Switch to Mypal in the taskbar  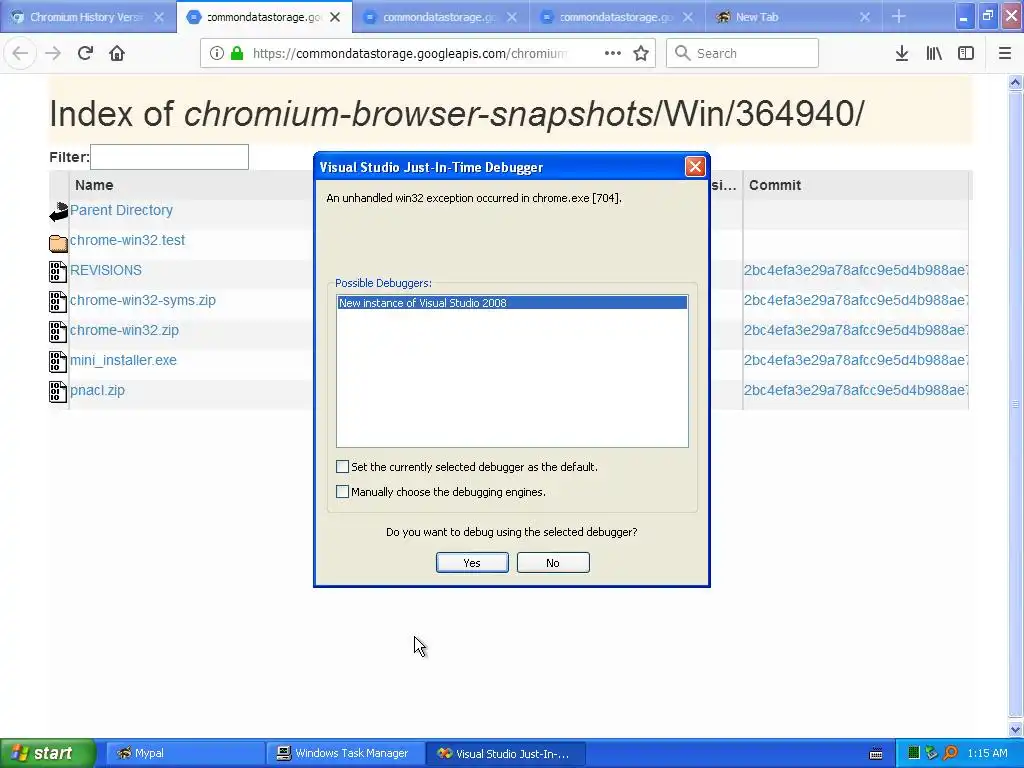click(185, 753)
